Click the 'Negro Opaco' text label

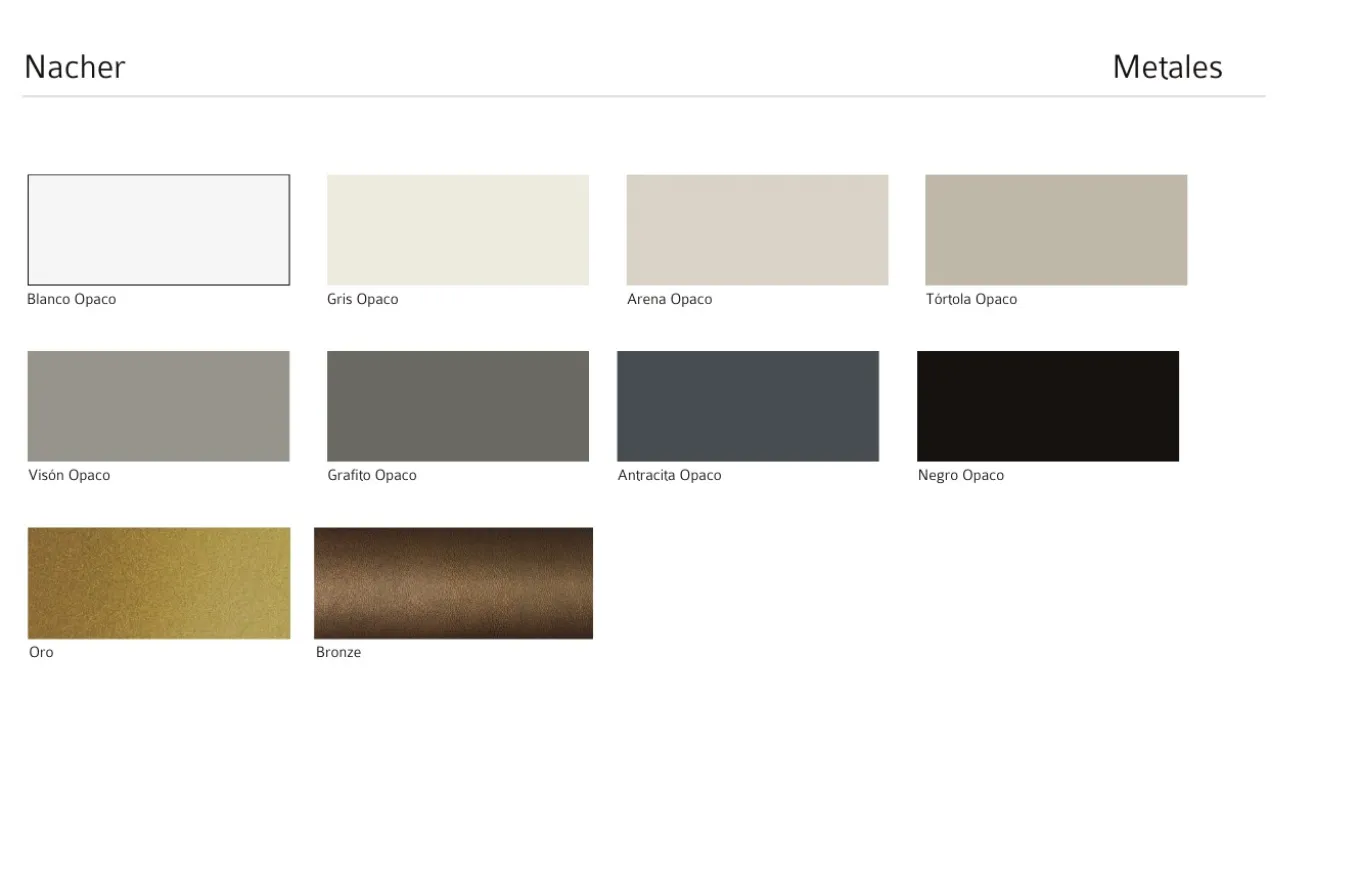960,475
